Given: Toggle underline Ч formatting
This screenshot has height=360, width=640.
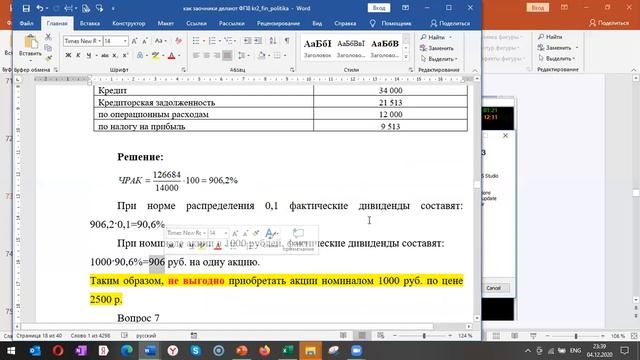Looking at the screenshot, I should (89, 55).
